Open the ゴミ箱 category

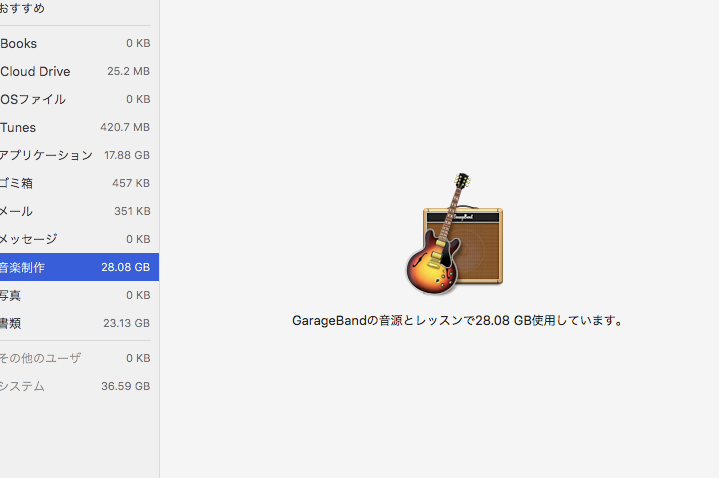click(x=79, y=183)
